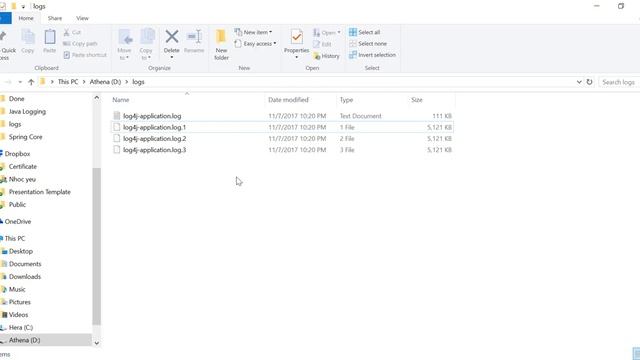The height and width of the screenshot is (360, 640).
Task: Open Public folder in navigation pane
Action: pyautogui.click(x=17, y=204)
